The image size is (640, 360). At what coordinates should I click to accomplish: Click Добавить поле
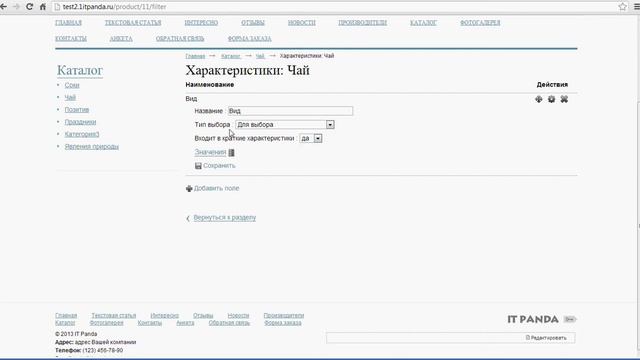coord(216,189)
